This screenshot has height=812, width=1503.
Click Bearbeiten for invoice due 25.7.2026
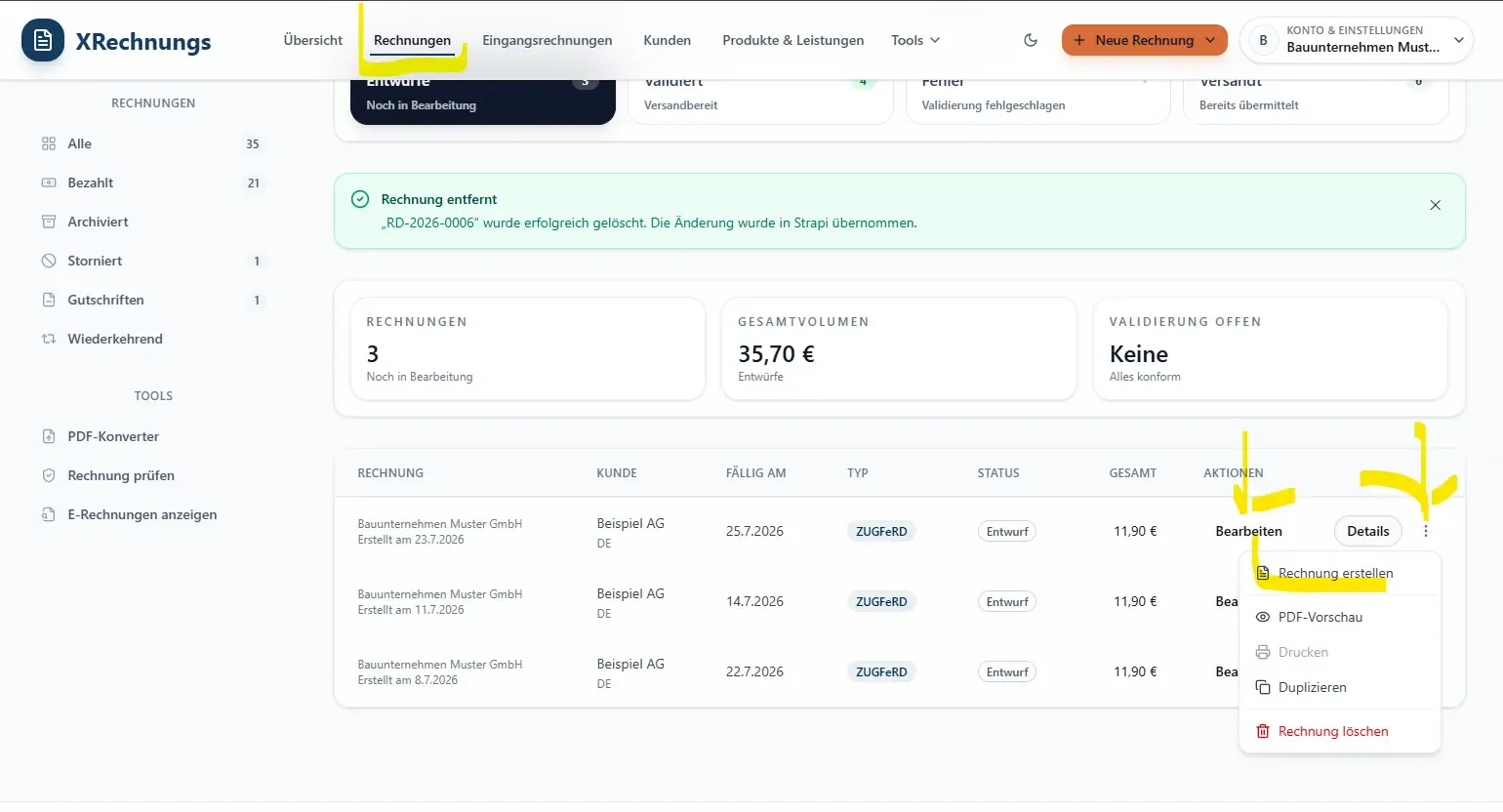click(1248, 531)
